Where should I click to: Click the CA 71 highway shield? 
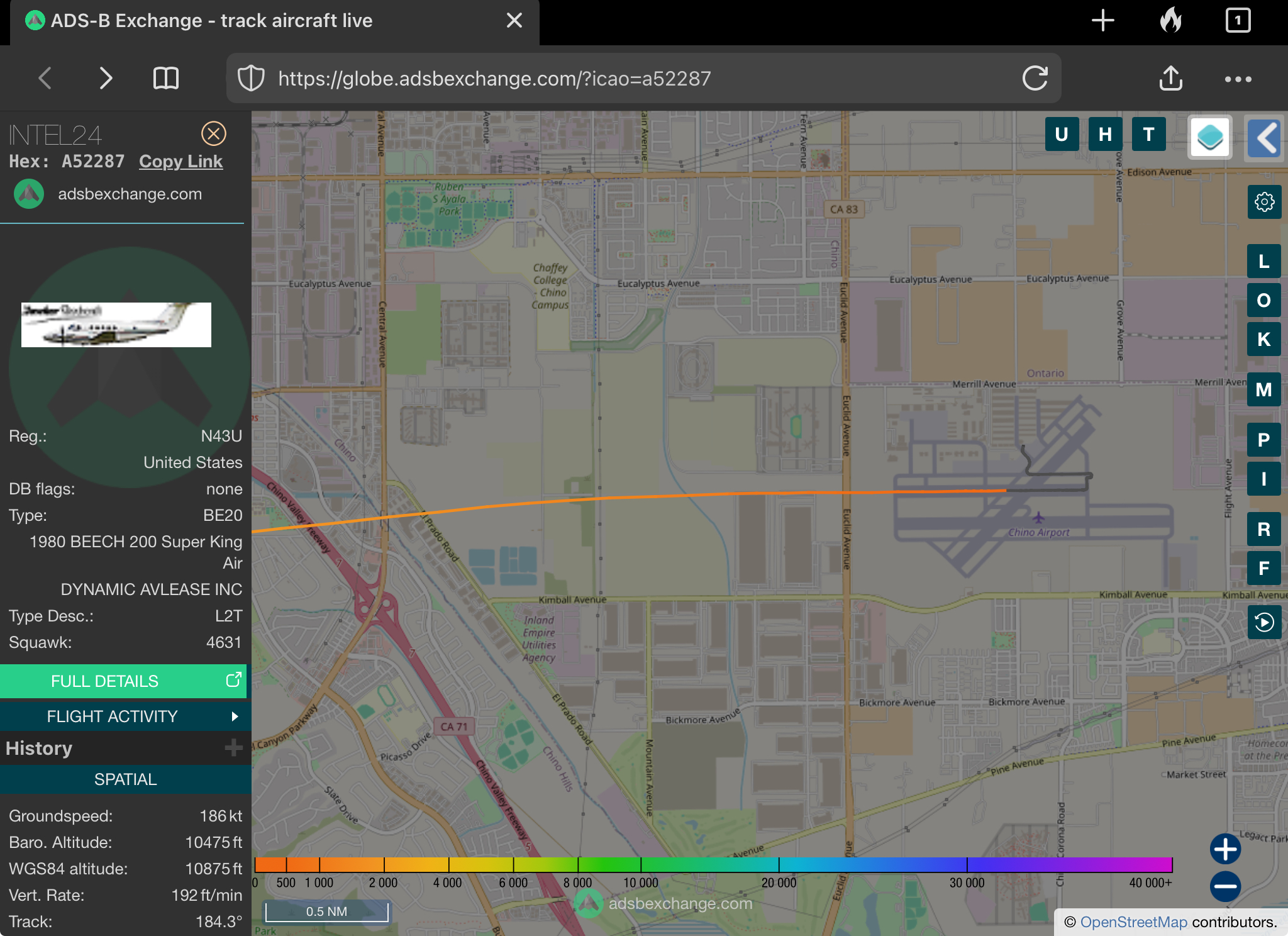[x=453, y=727]
